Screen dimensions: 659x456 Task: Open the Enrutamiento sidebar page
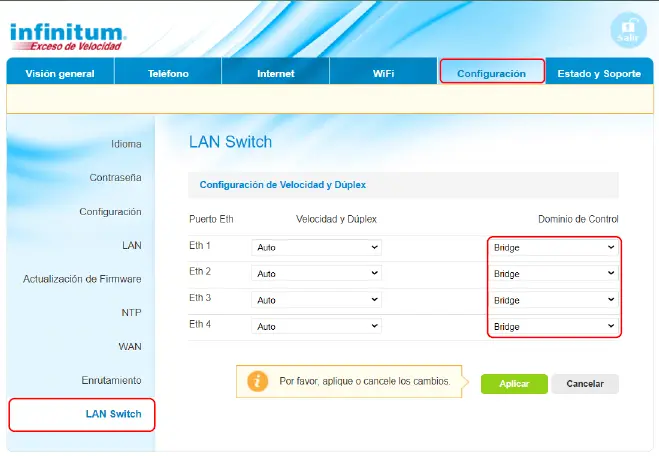pos(111,380)
